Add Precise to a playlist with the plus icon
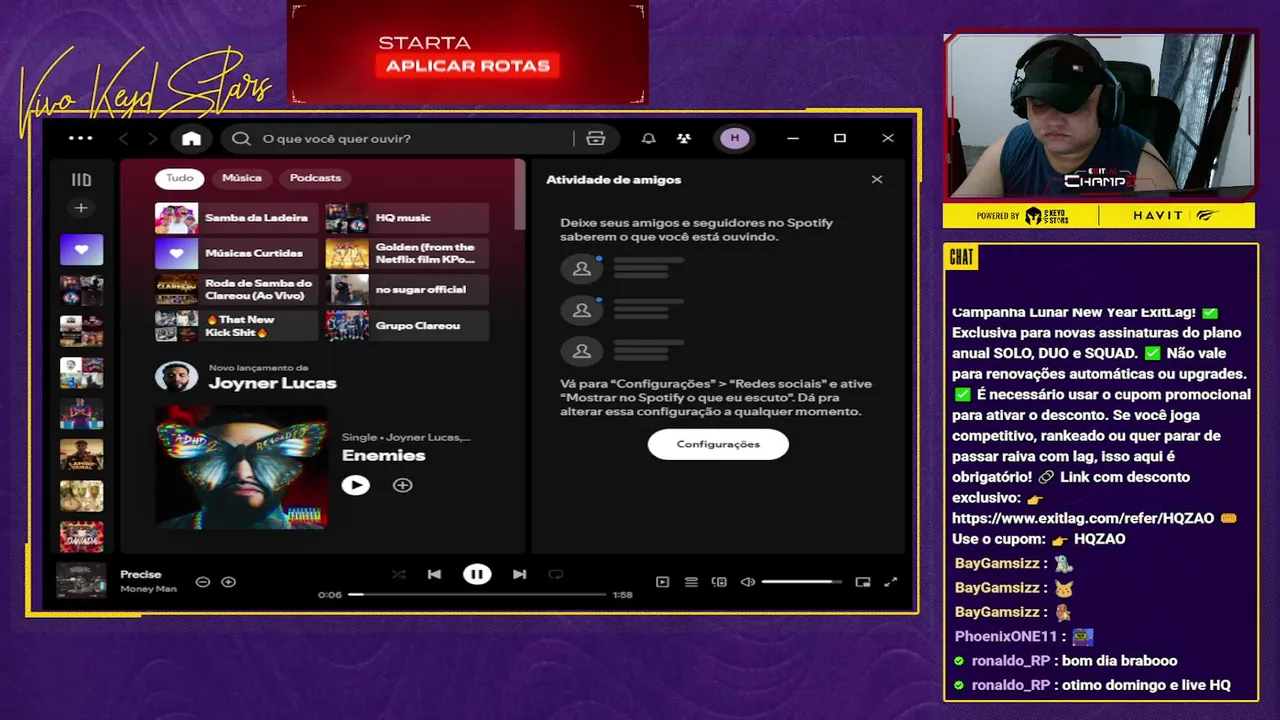The image size is (1280, 720). [228, 581]
